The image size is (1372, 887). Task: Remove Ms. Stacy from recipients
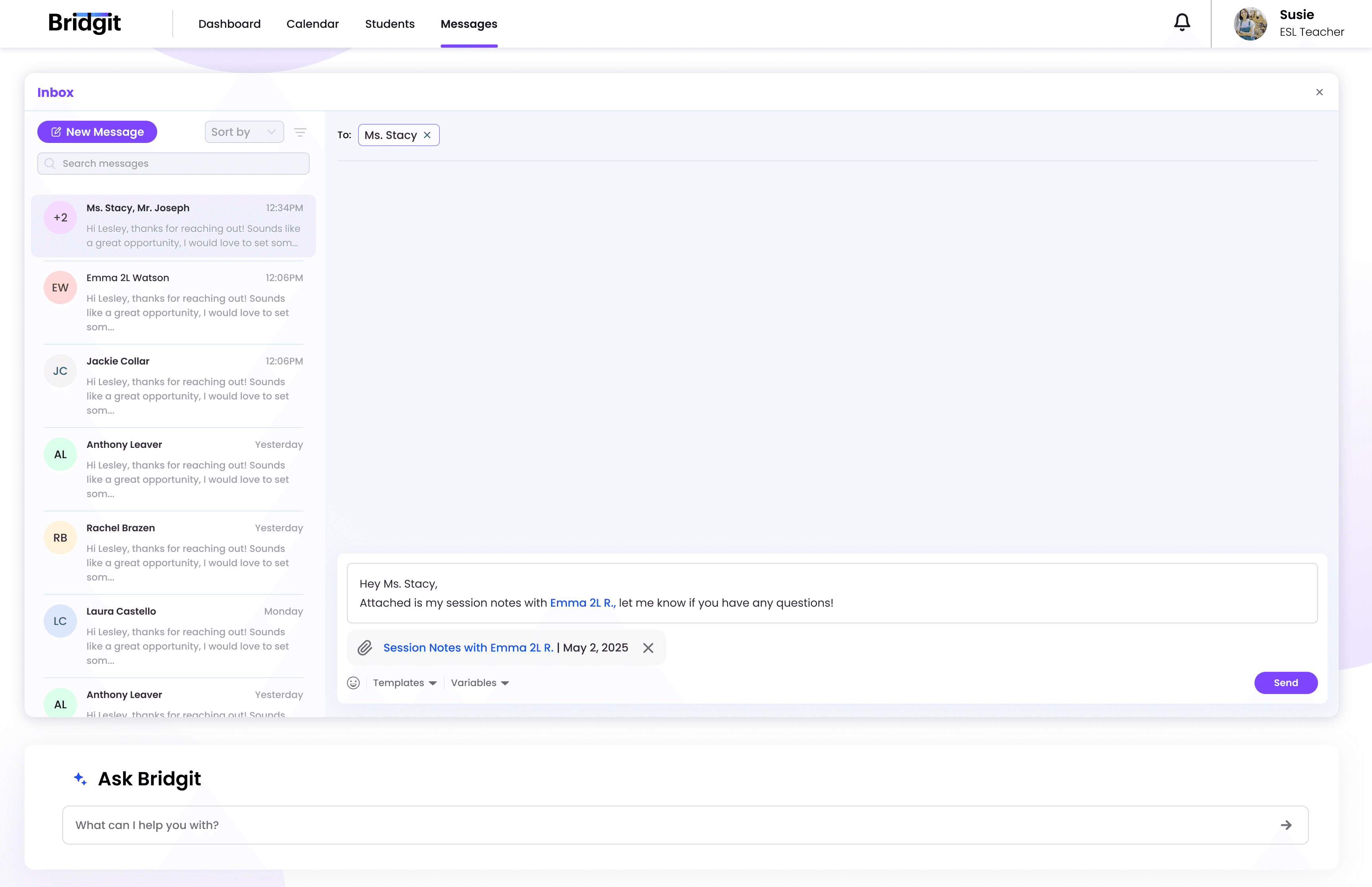coord(427,135)
